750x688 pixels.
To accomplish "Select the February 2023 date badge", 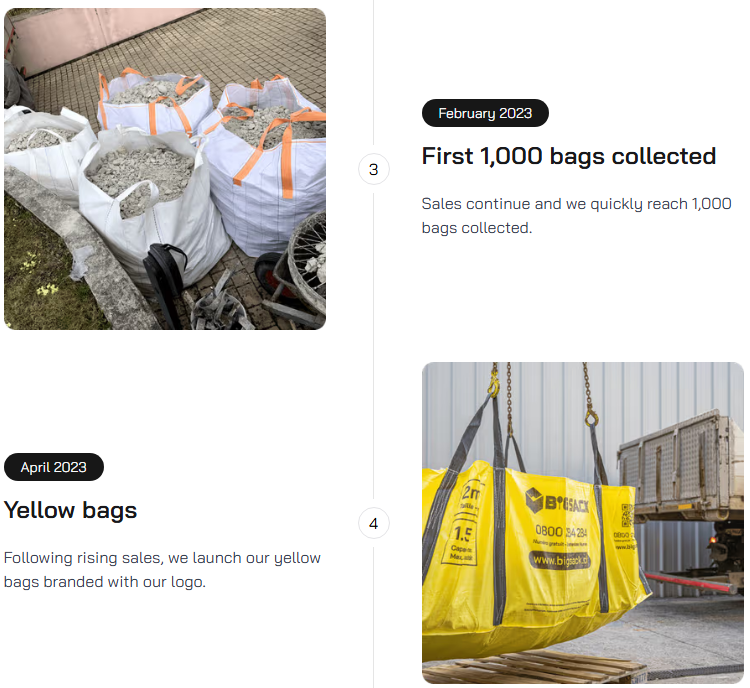I will pyautogui.click(x=485, y=113).
